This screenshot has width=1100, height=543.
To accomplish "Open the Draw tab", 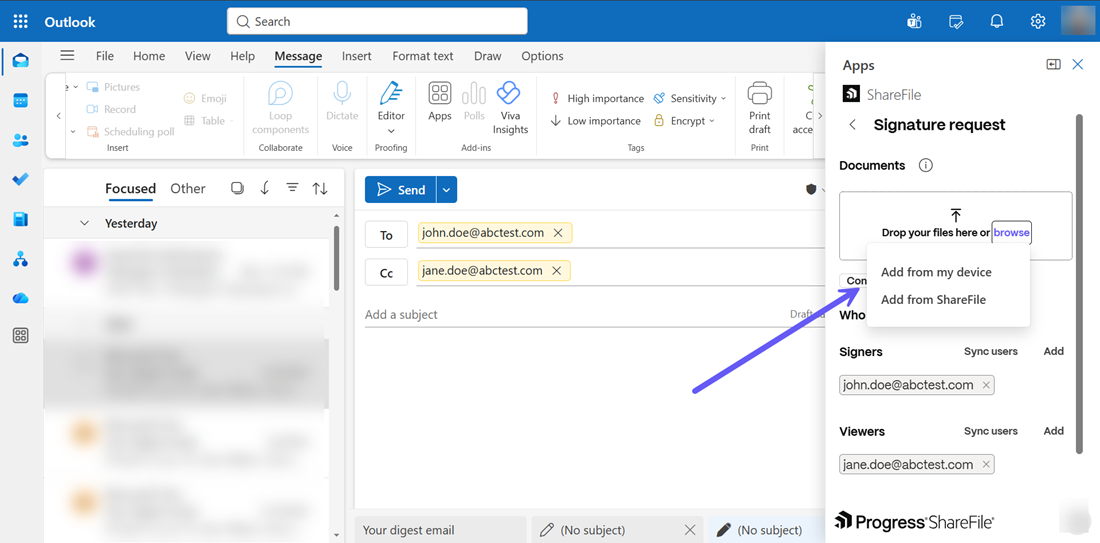I will tap(488, 56).
